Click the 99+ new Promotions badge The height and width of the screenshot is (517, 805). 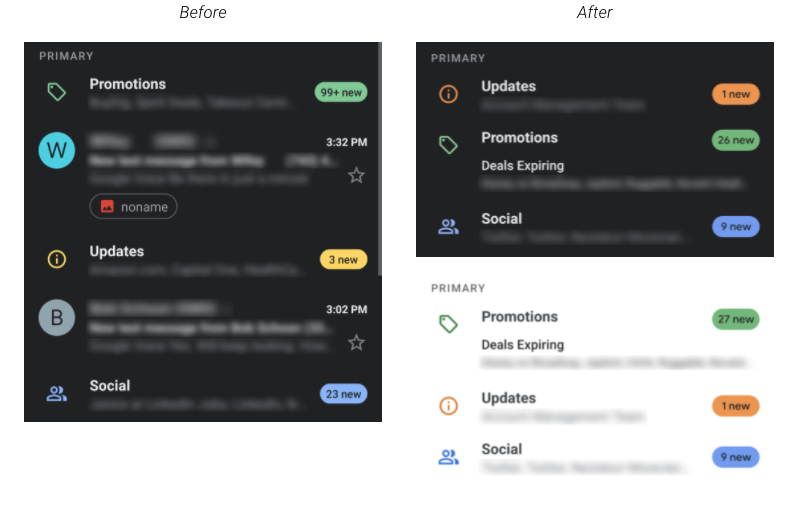coord(341,92)
